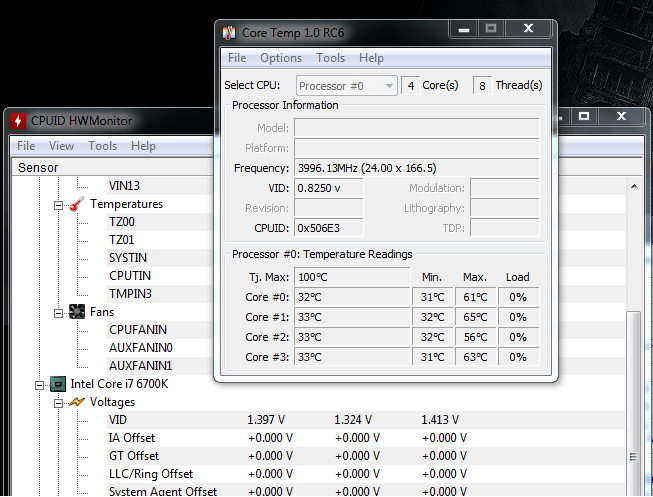Viewport: 653px width, 497px height.
Task: Click the thread count box showing 8
Action: click(482, 86)
